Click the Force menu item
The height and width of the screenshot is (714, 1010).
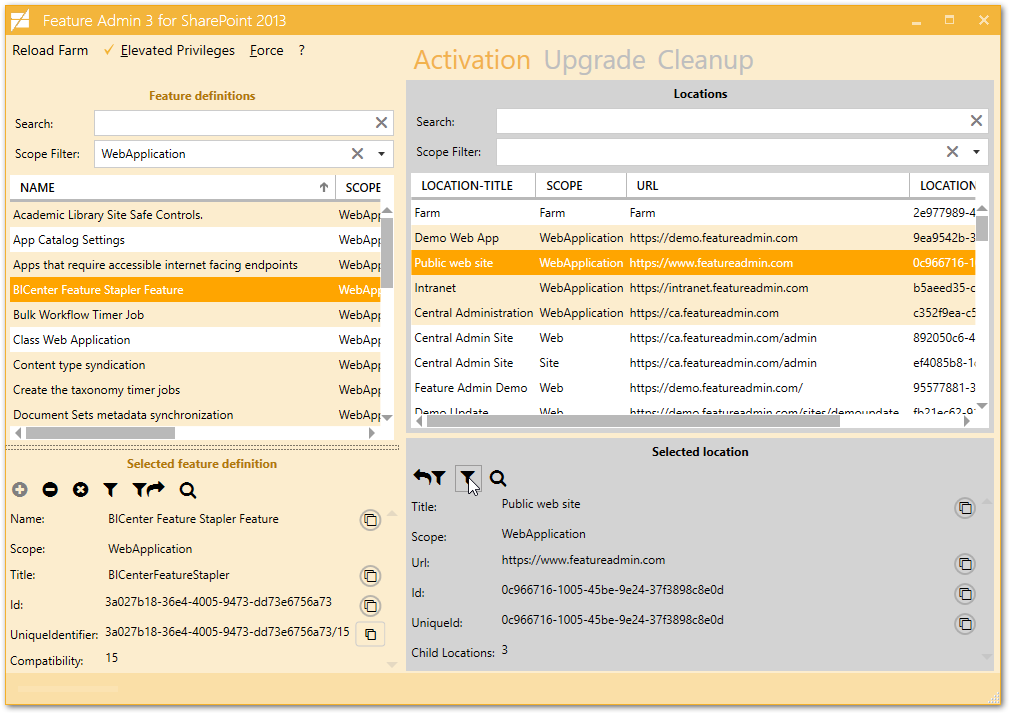coord(267,50)
